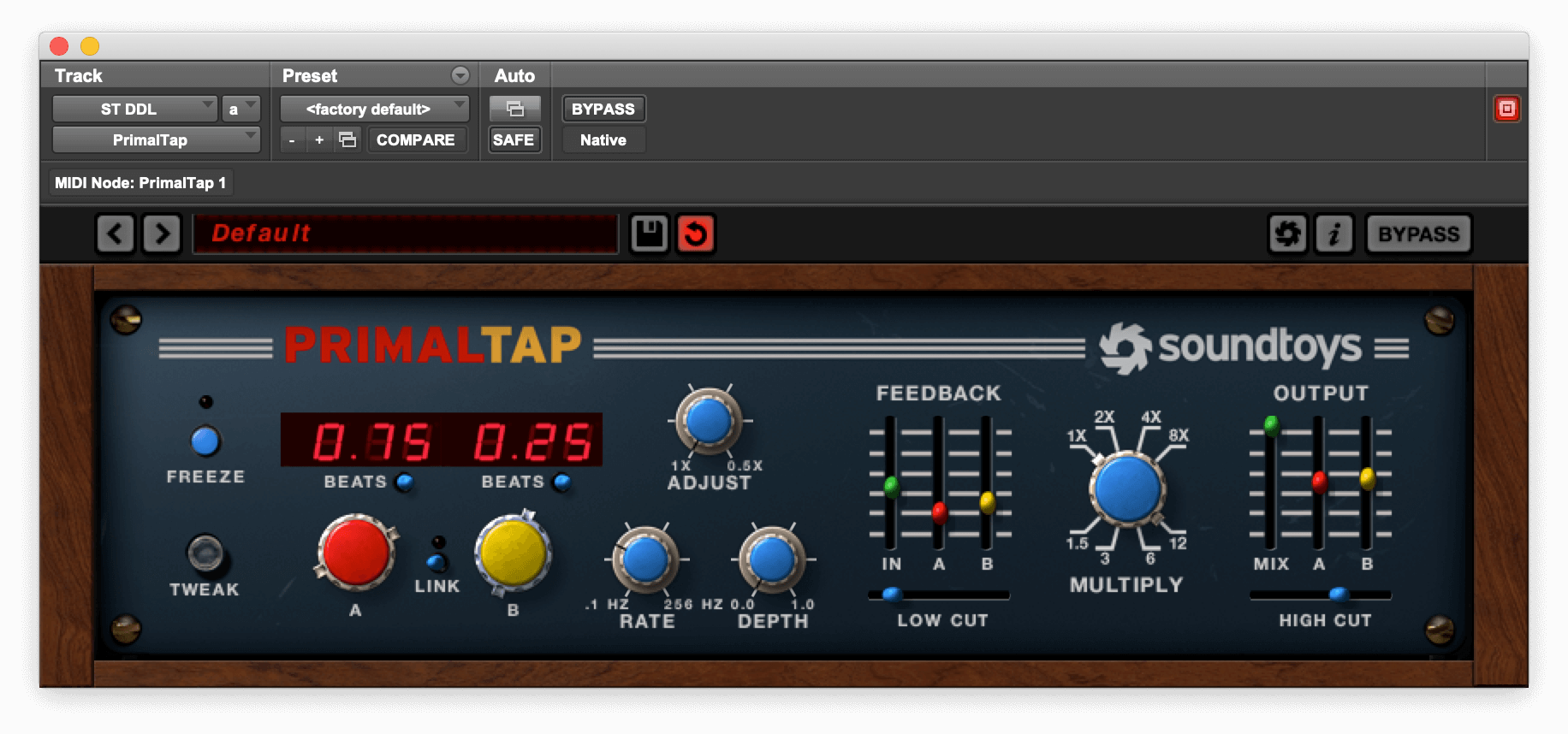Open the Soundtoys options gear icon
Screen dimensions: 1568x734
pyautogui.click(x=1287, y=234)
